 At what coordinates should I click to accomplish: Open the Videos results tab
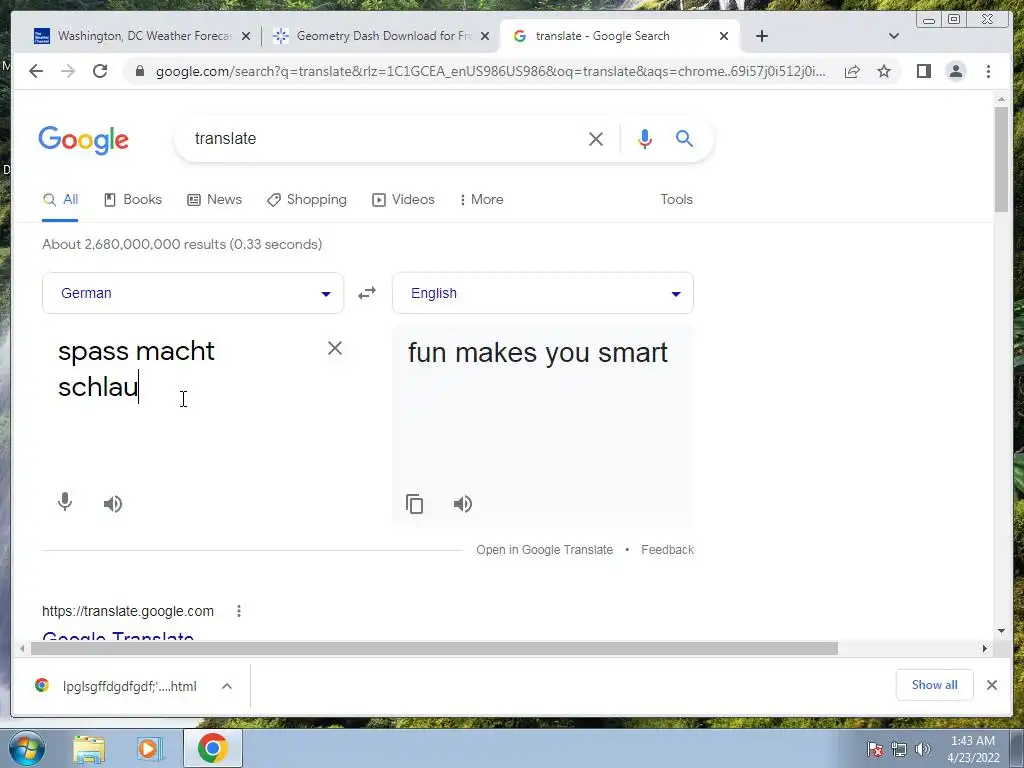(x=403, y=200)
